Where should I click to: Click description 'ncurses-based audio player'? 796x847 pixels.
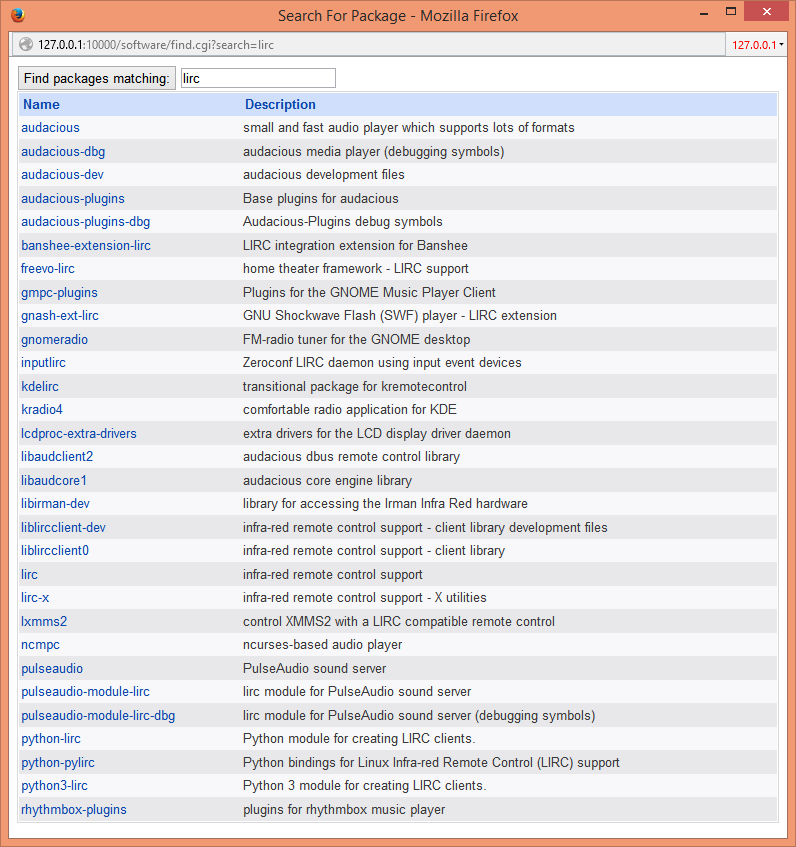click(x=322, y=644)
